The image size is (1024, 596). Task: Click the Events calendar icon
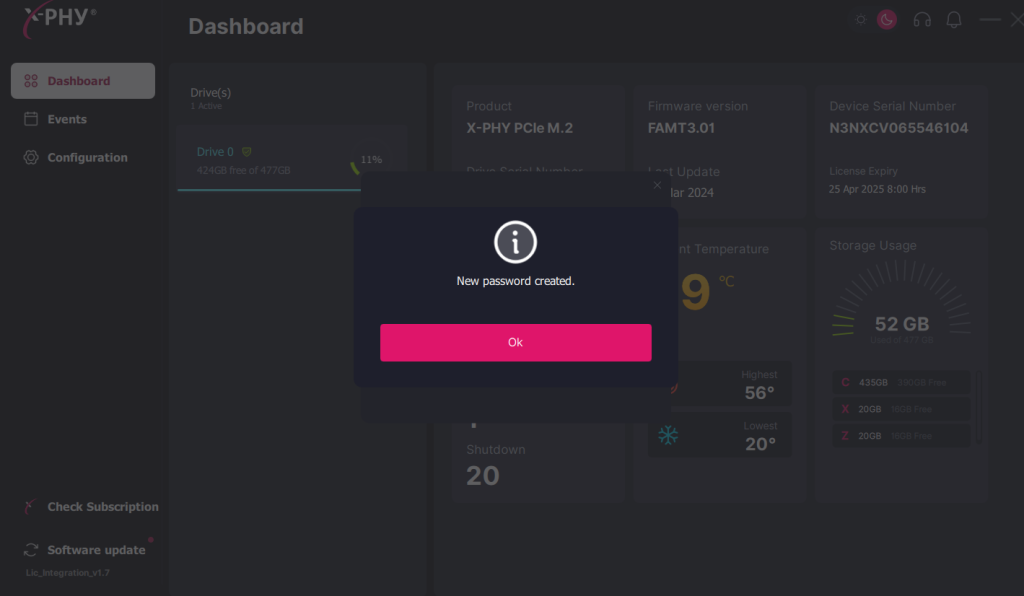click(x=31, y=119)
